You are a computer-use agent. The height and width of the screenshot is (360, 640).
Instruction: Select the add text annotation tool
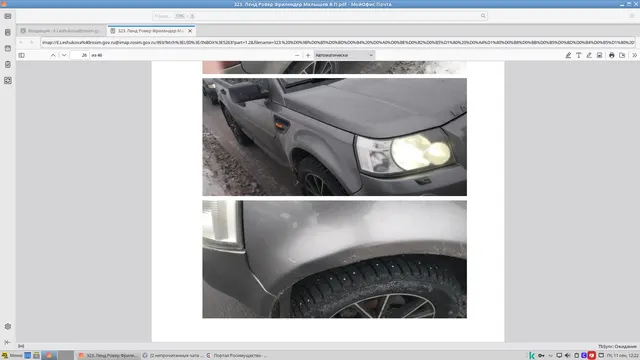579,55
